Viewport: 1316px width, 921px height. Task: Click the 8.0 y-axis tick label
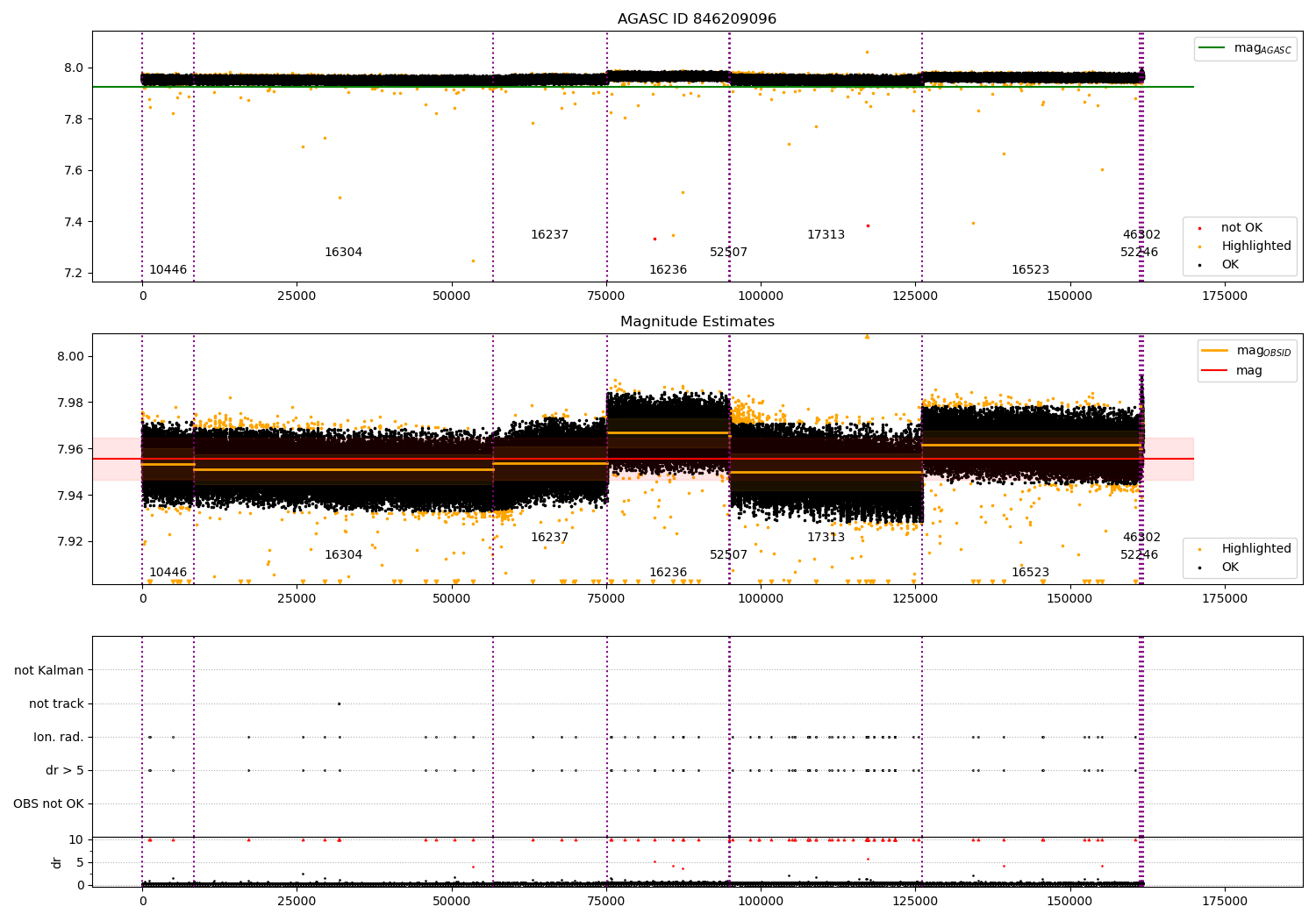pyautogui.click(x=74, y=68)
